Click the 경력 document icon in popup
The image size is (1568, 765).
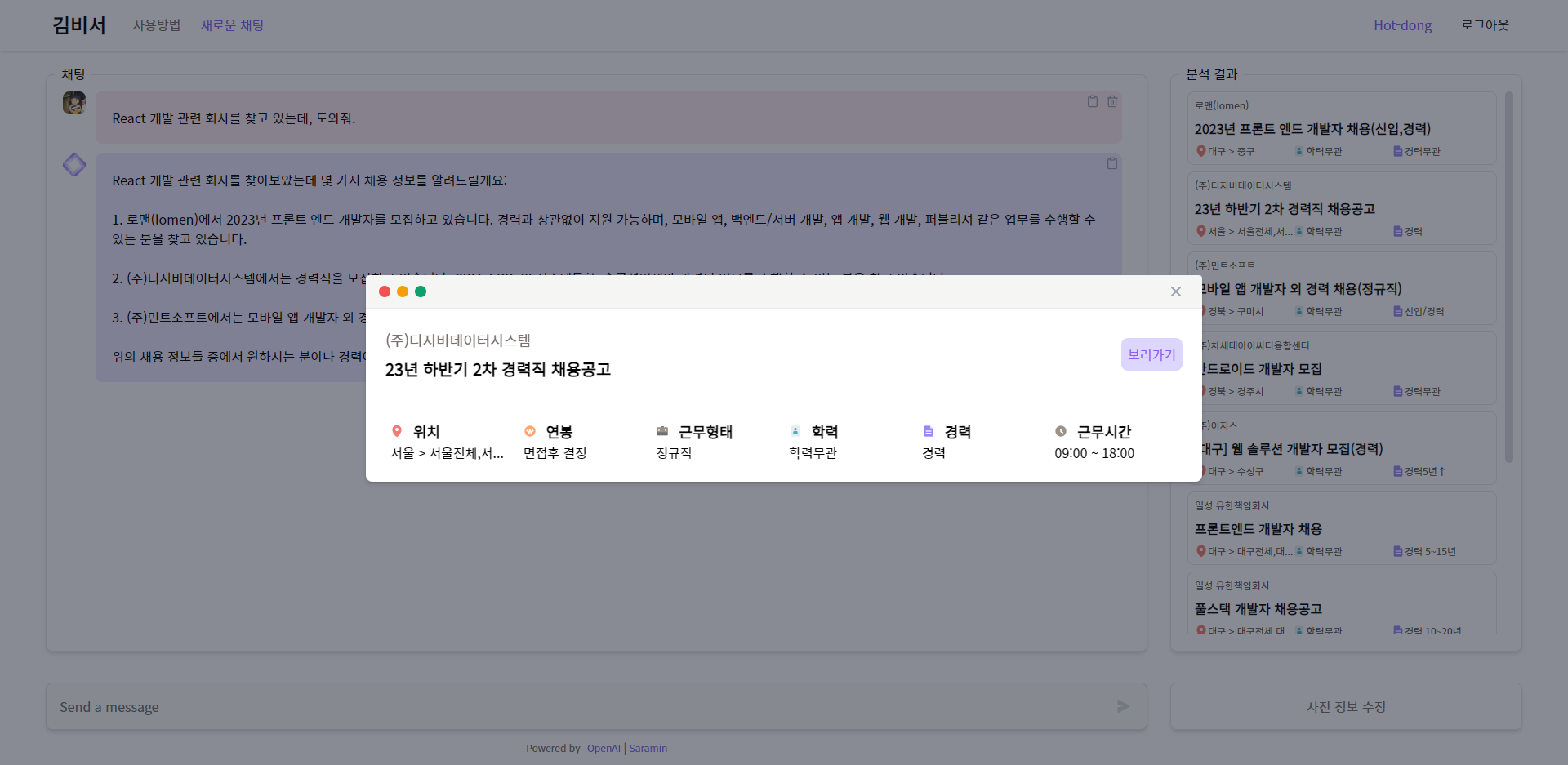coord(929,431)
